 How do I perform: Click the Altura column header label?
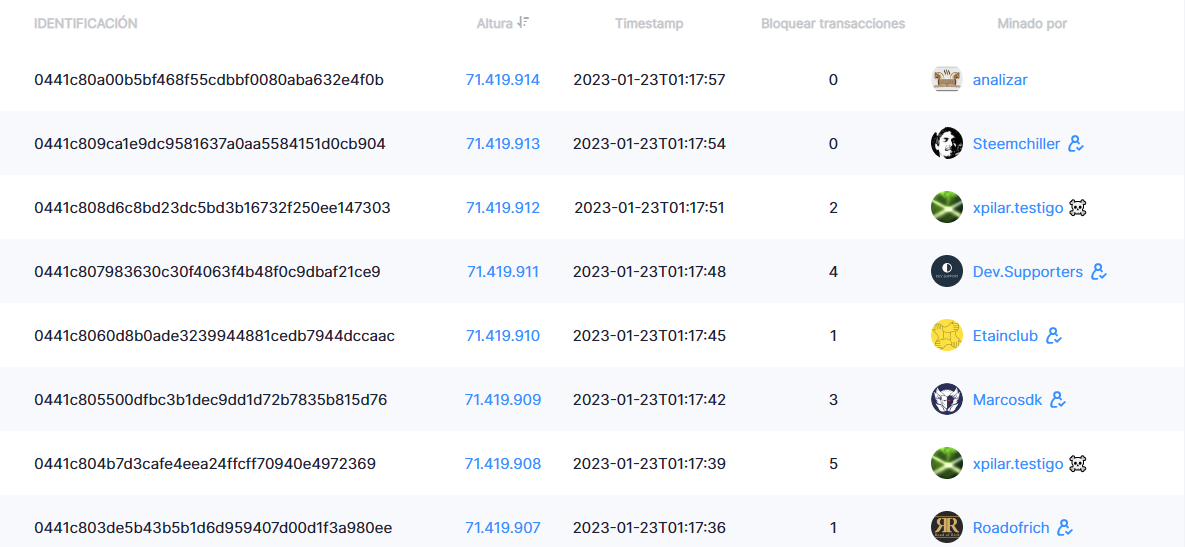[494, 23]
